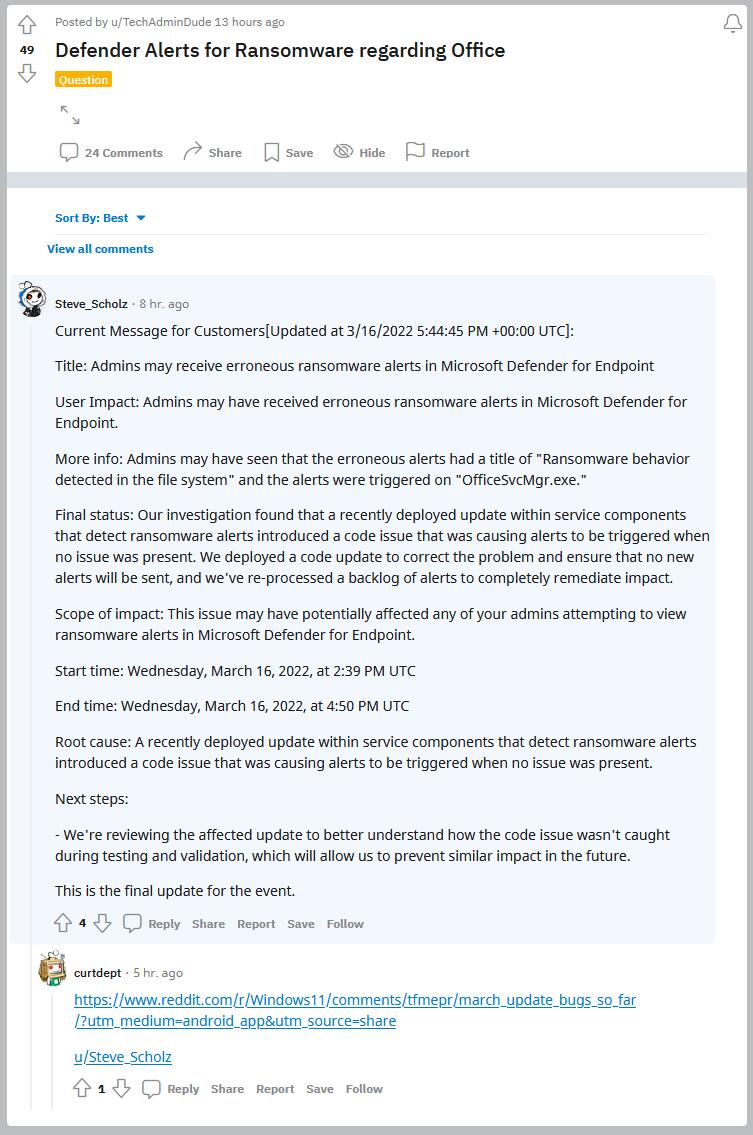Image resolution: width=753 pixels, height=1135 pixels.
Task: Open the 24 Comments section
Action: pos(111,153)
